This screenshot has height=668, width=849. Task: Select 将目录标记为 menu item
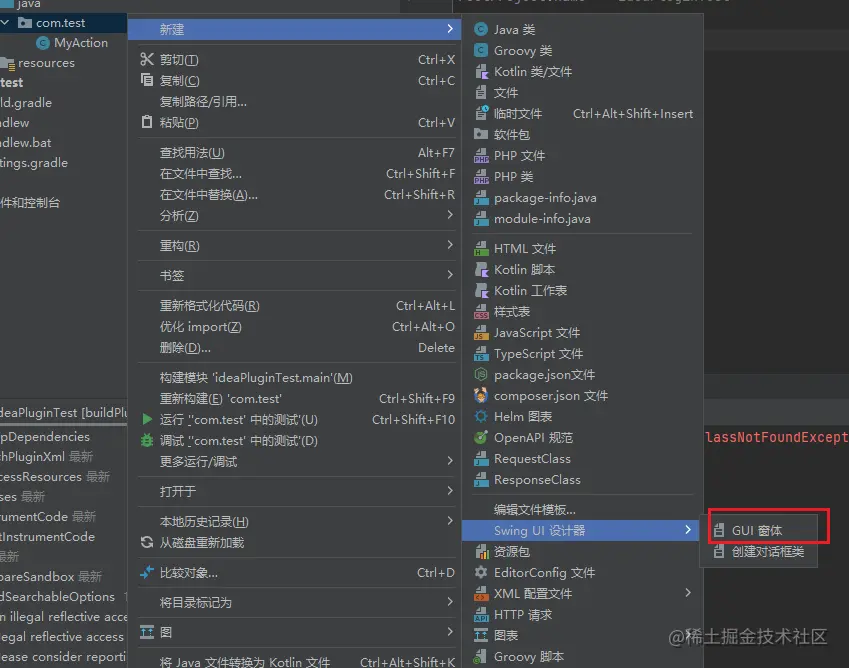296,602
